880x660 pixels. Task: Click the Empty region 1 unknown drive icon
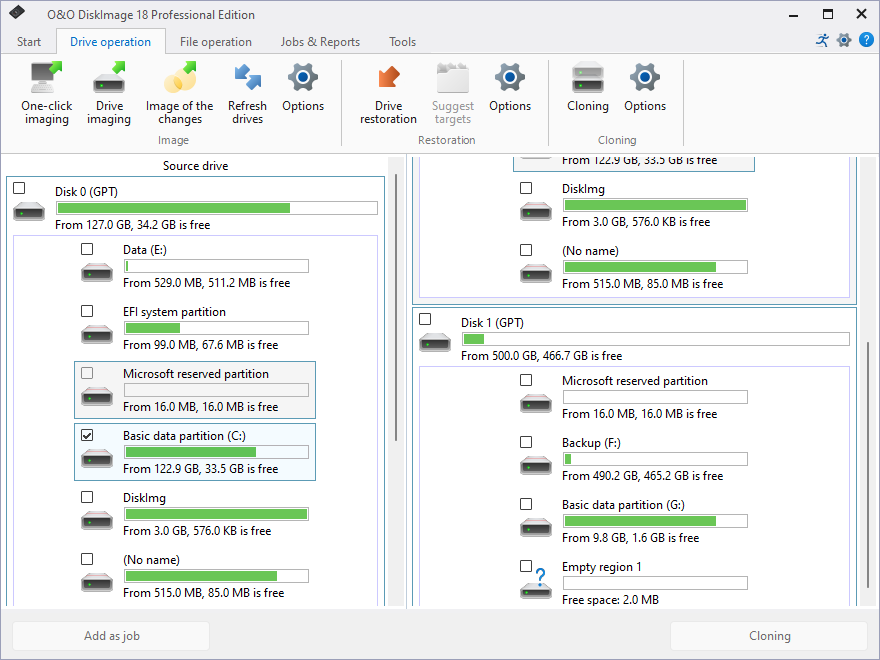click(x=536, y=585)
